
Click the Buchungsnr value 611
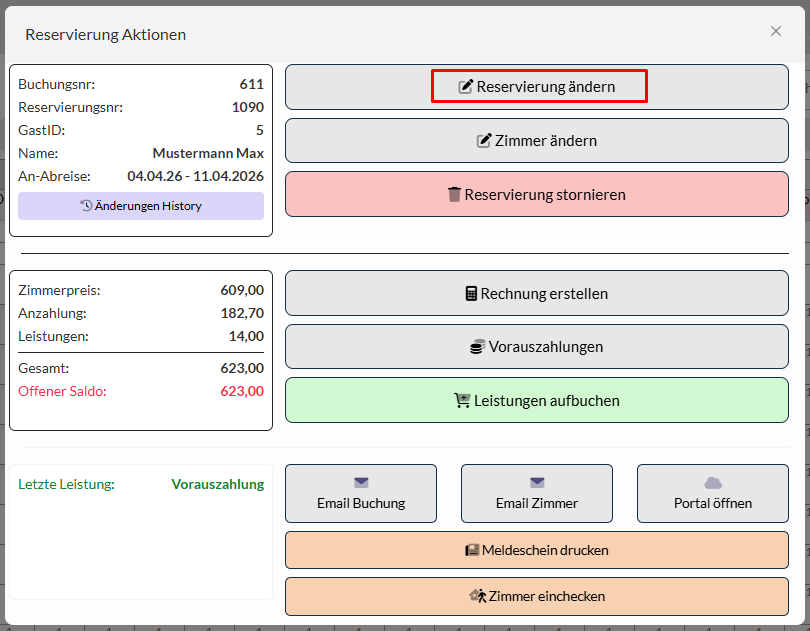click(x=251, y=84)
